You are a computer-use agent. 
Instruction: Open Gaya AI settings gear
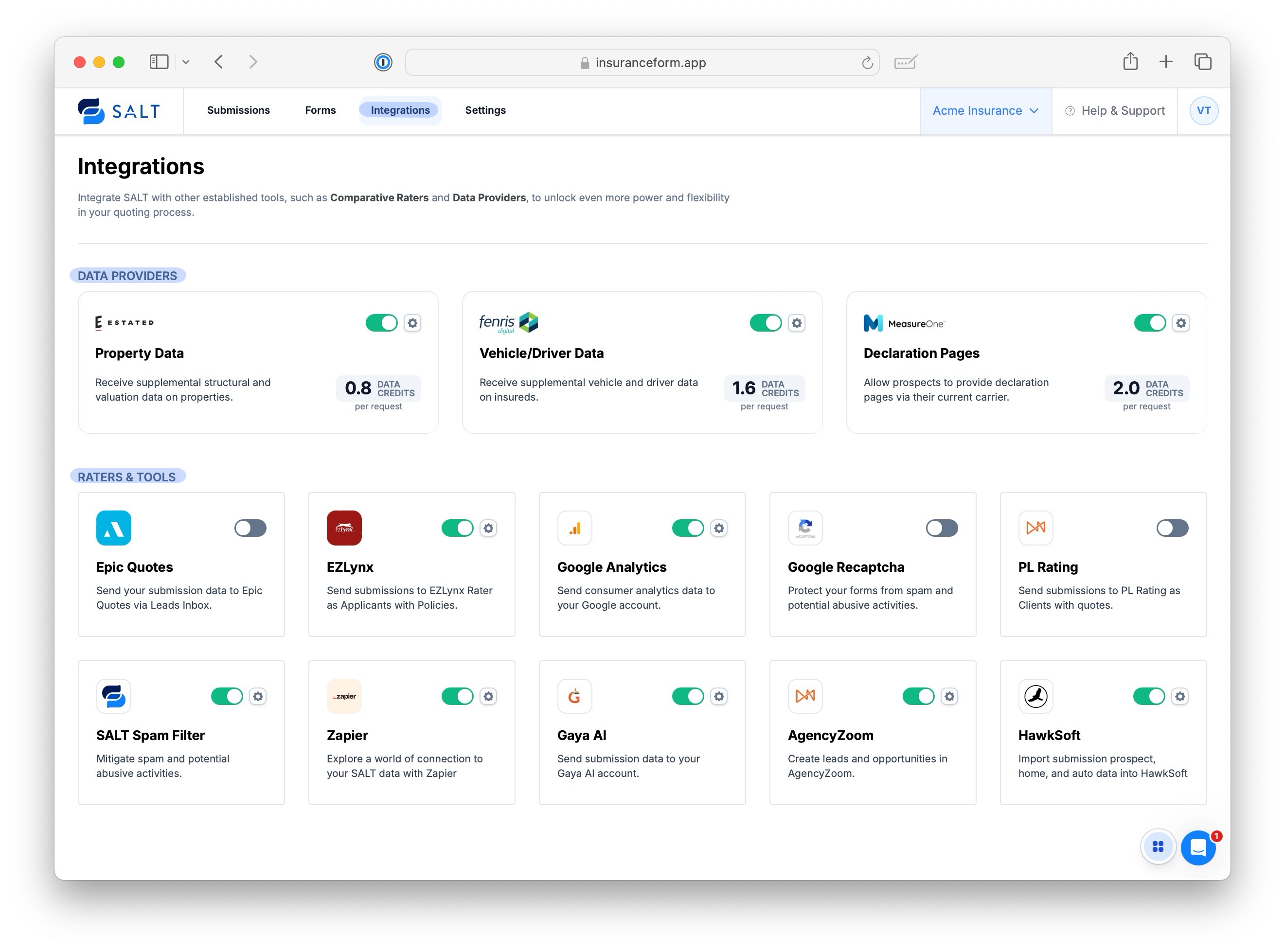point(718,697)
